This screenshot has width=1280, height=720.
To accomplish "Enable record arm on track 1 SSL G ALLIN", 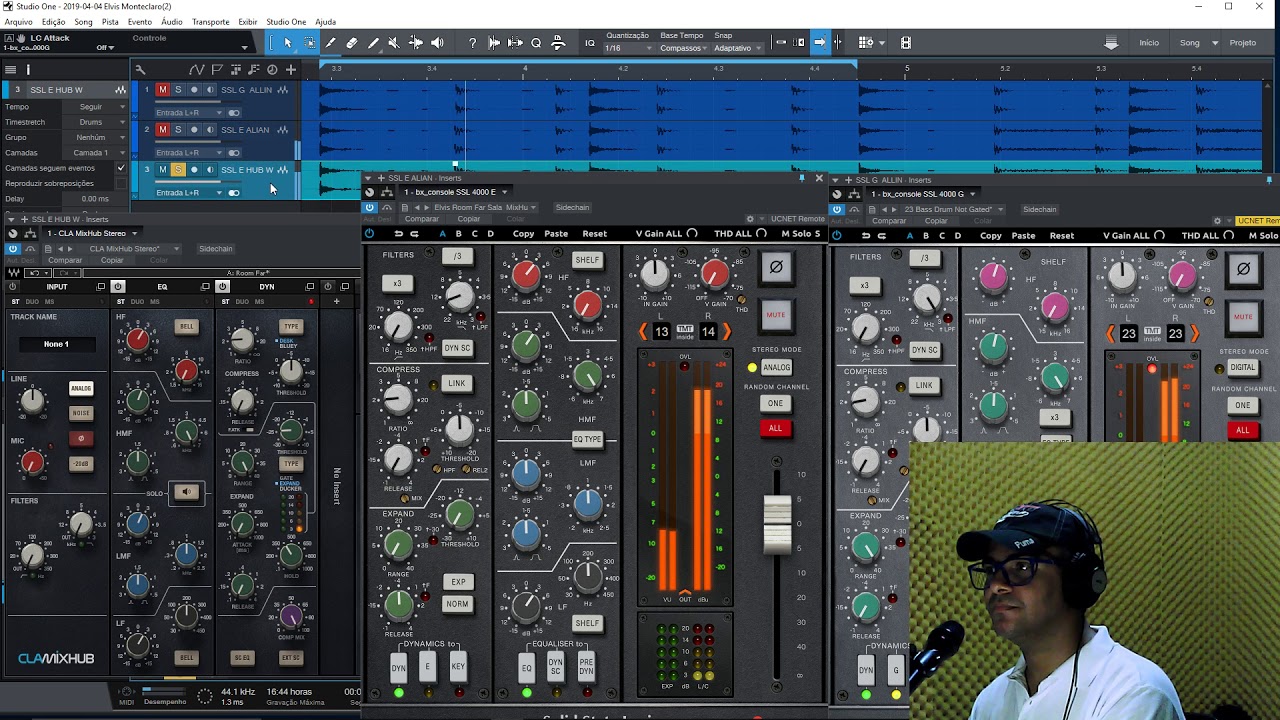I will 194,90.
